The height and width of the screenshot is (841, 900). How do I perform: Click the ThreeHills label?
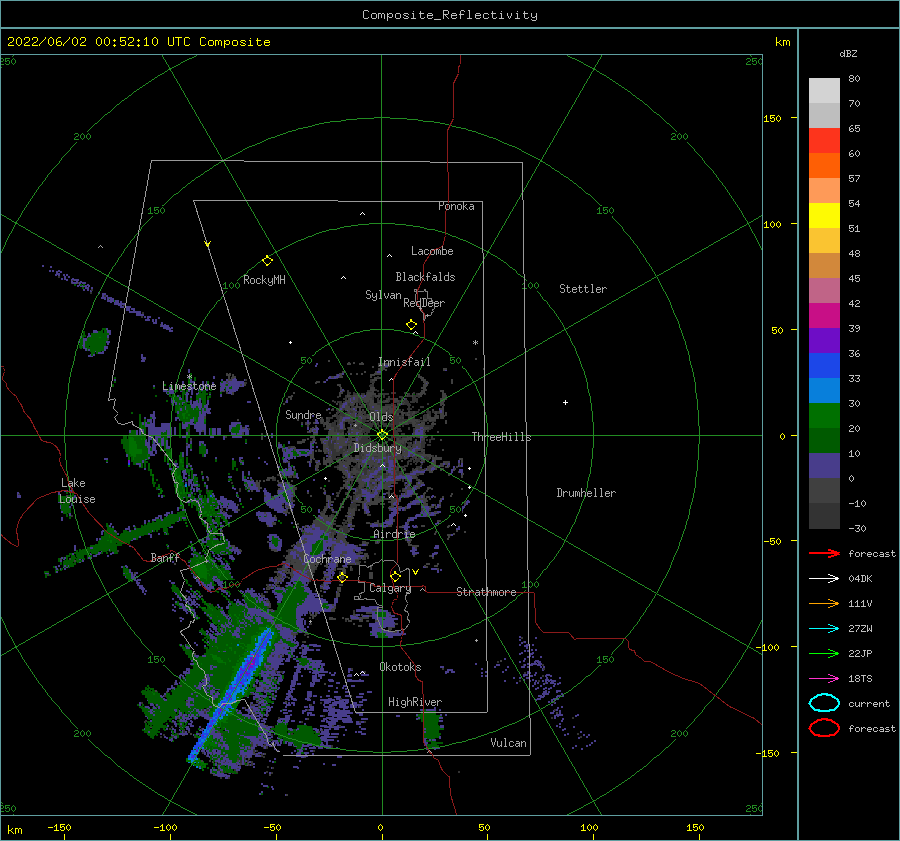click(x=502, y=437)
